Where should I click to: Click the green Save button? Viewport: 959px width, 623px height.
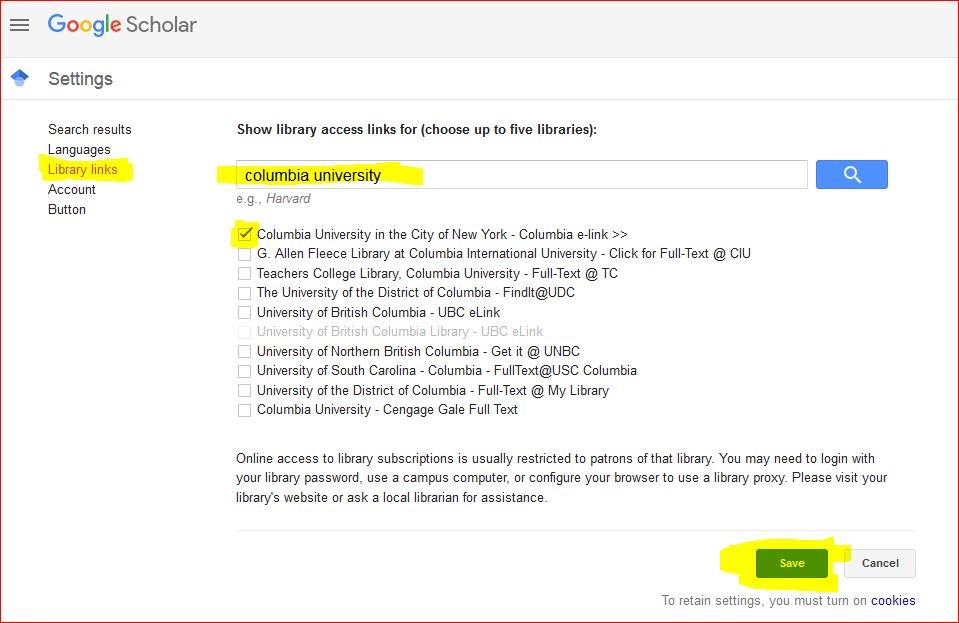[x=791, y=563]
